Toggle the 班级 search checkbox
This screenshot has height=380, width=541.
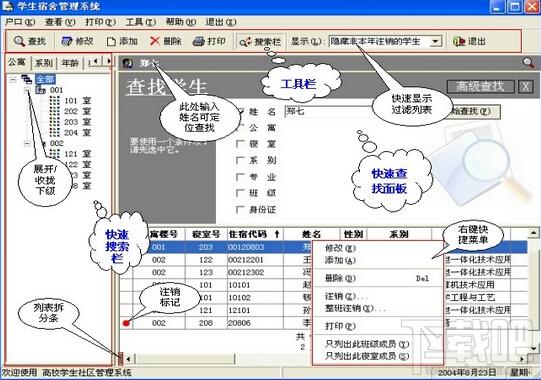click(240, 193)
